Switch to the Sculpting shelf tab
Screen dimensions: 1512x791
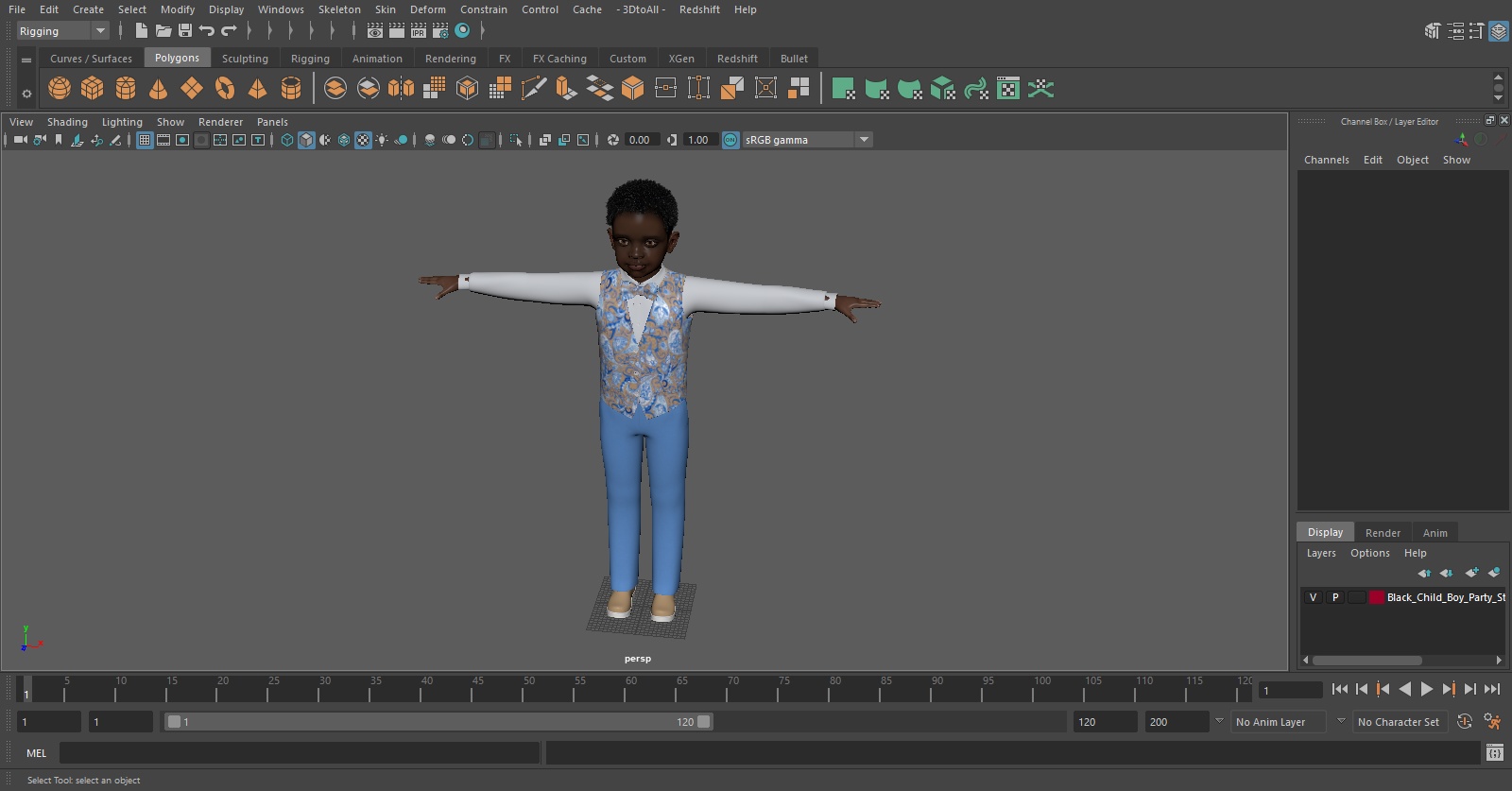(x=245, y=59)
